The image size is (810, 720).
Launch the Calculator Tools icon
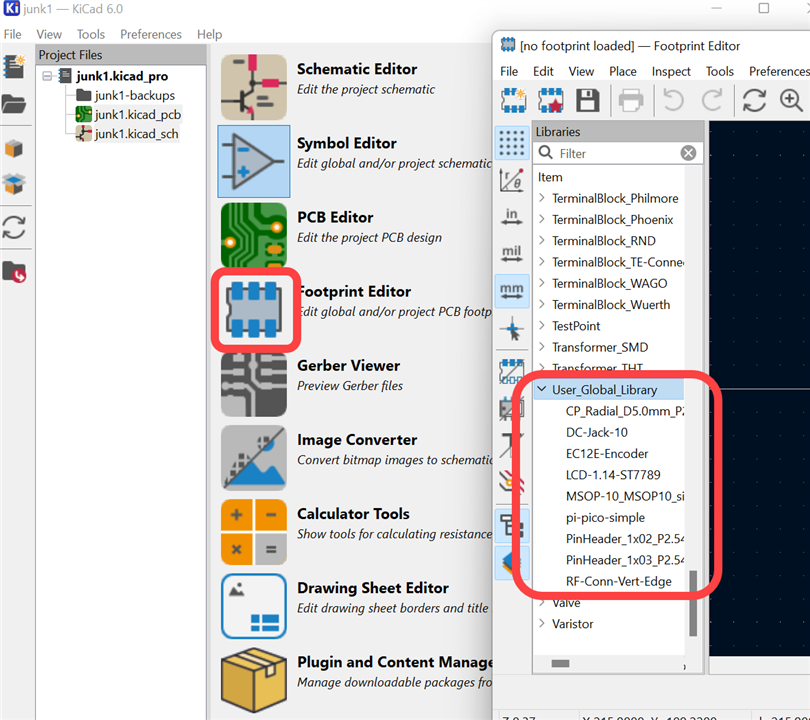254,532
